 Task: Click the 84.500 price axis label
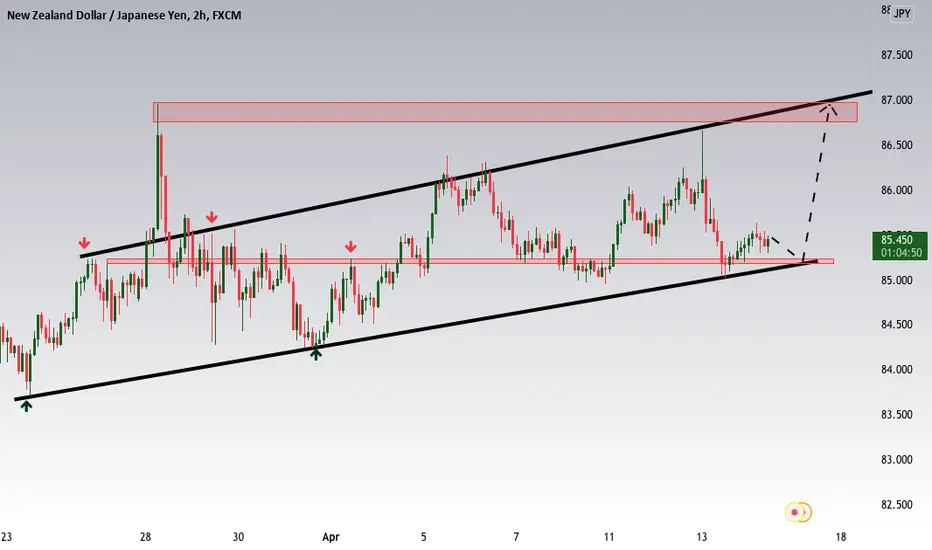click(x=896, y=325)
